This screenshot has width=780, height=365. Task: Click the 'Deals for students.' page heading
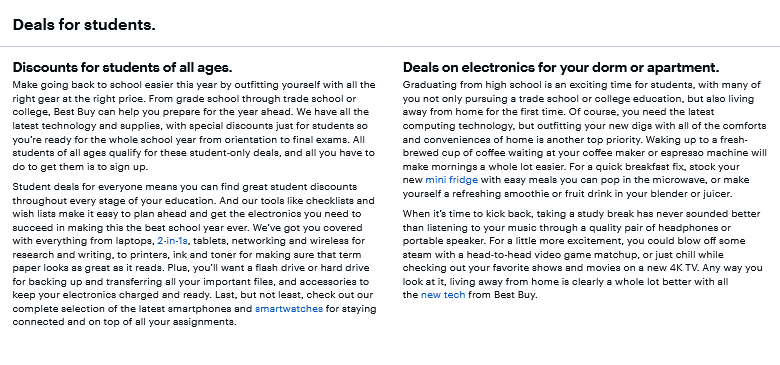pyautogui.click(x=84, y=24)
